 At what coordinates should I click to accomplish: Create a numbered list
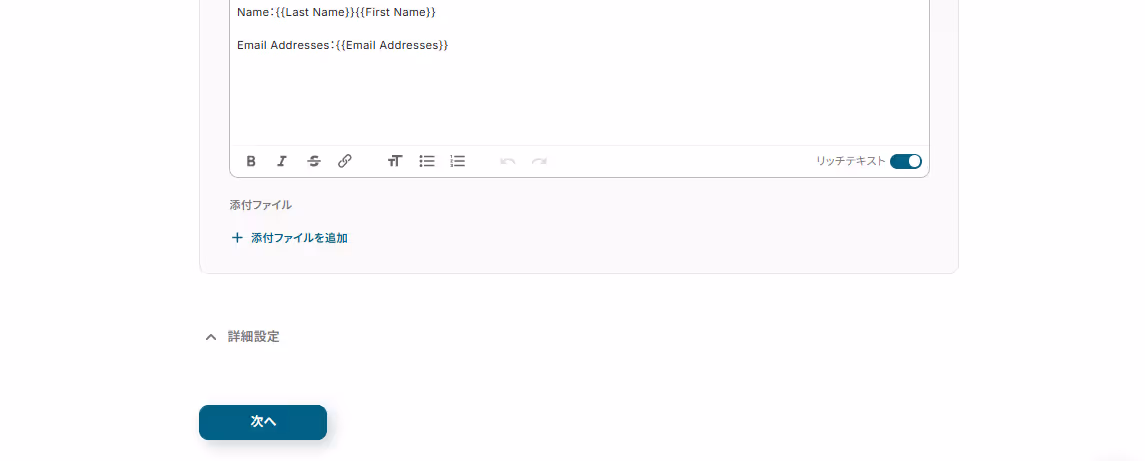458,161
